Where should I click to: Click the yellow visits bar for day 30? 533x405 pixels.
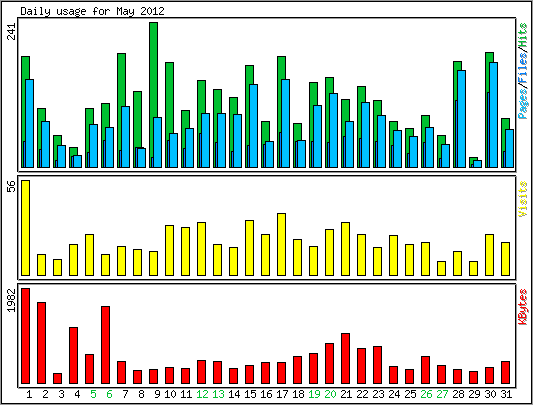tap(489, 255)
